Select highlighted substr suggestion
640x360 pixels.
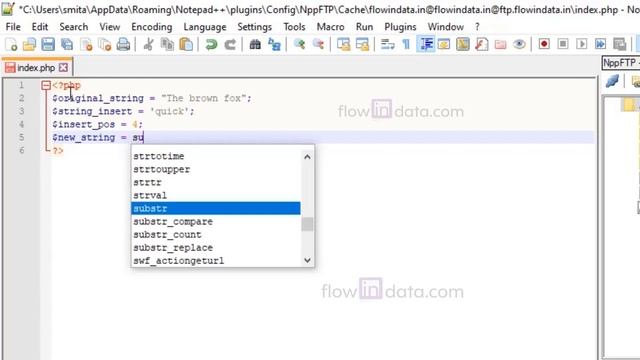[216, 208]
